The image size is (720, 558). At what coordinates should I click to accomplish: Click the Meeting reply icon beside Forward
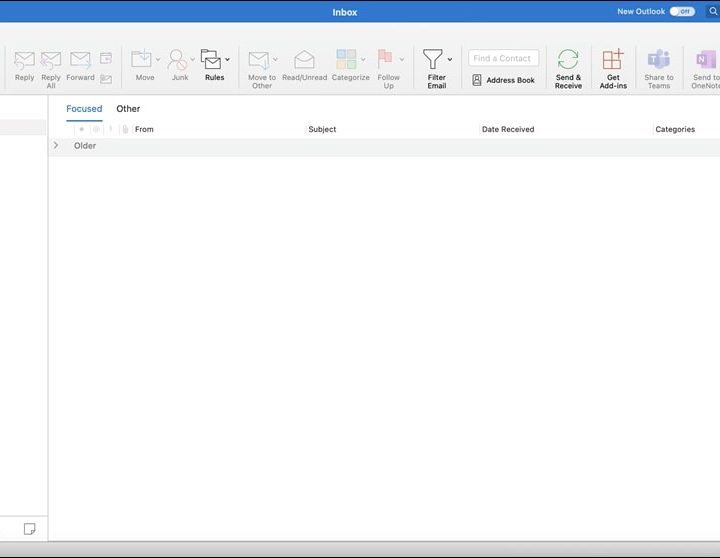pos(106,58)
